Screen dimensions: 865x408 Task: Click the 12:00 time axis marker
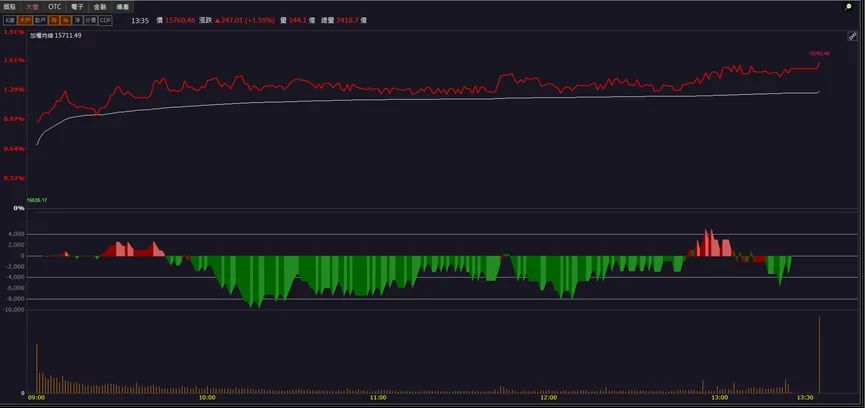click(x=548, y=398)
